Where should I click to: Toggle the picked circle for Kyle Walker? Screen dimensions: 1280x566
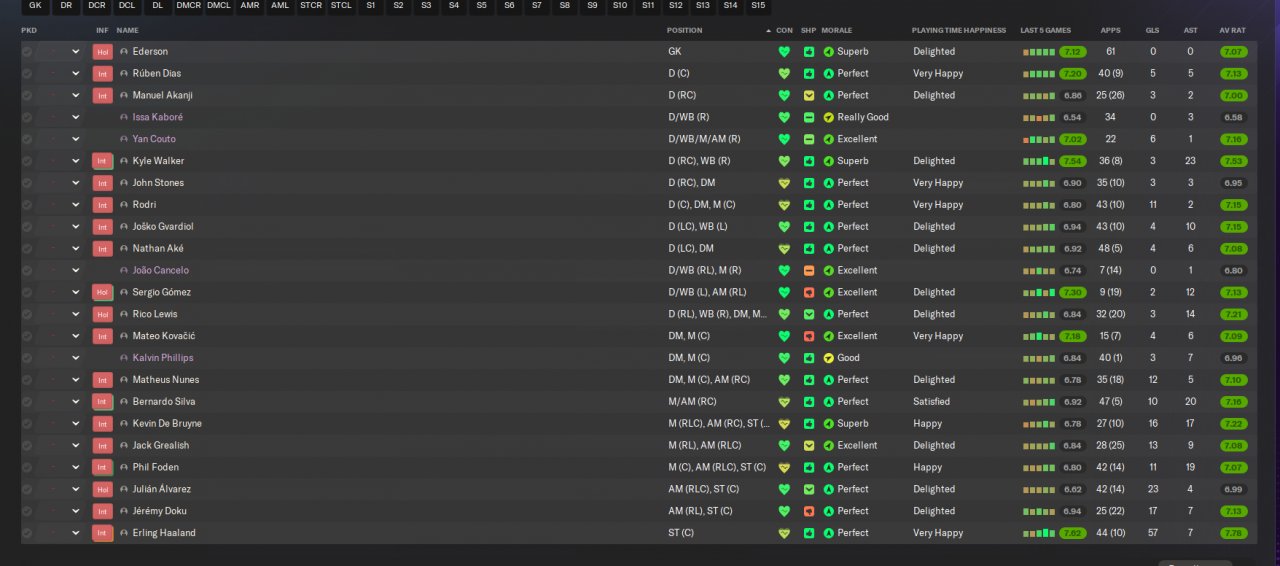point(27,161)
